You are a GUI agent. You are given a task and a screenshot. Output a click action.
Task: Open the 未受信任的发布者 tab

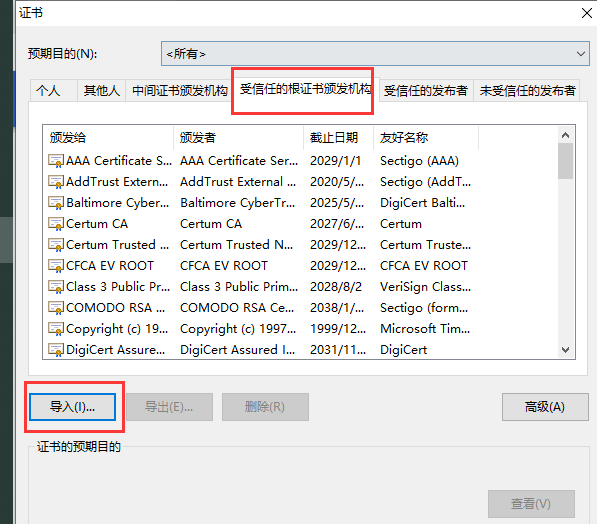527,91
